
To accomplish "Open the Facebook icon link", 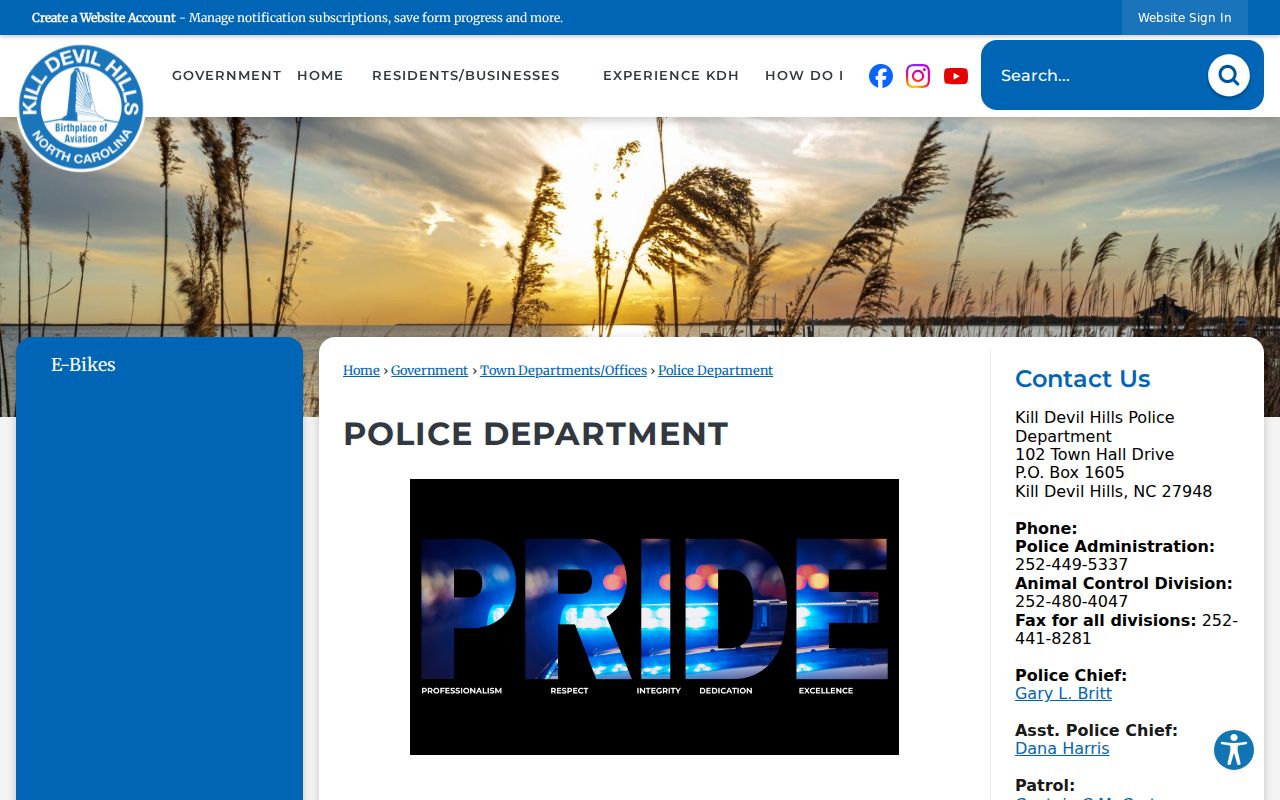I will click(x=881, y=76).
